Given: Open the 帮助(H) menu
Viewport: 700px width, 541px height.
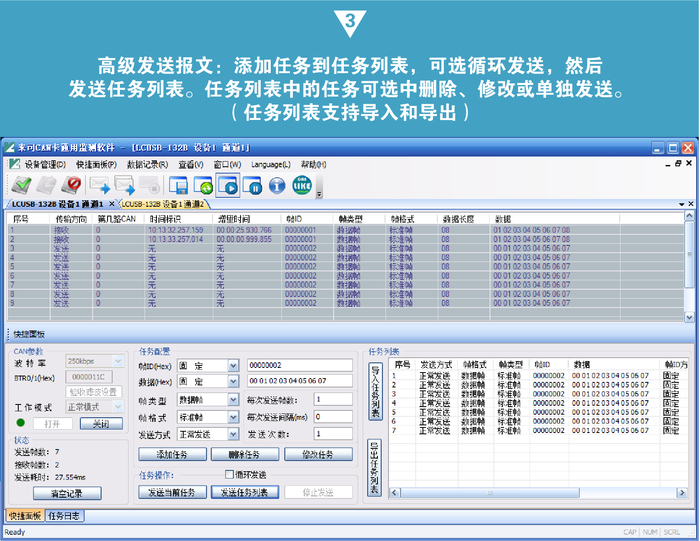Looking at the screenshot, I should pyautogui.click(x=313, y=165).
